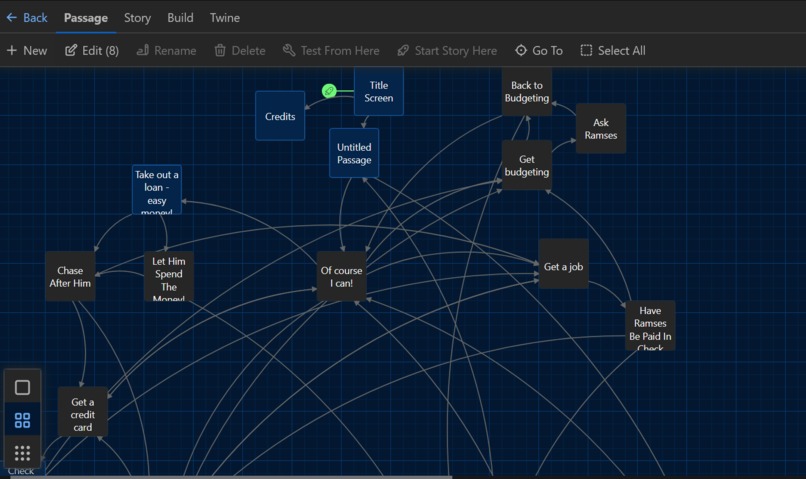Click Edit (8) in toolbar
This screenshot has width=806, height=479.
[92, 50]
